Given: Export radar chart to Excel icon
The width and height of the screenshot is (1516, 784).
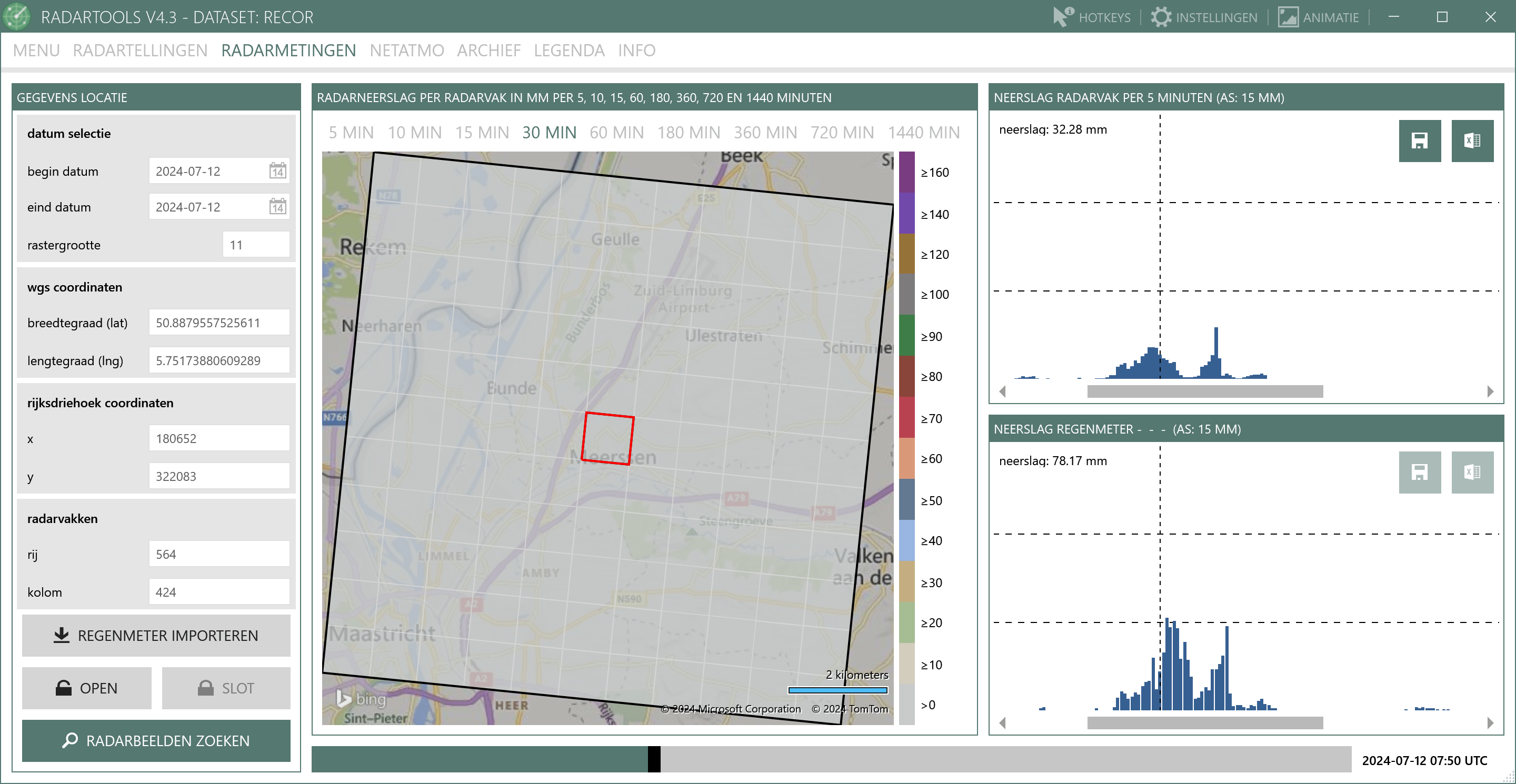Looking at the screenshot, I should coord(1472,140).
